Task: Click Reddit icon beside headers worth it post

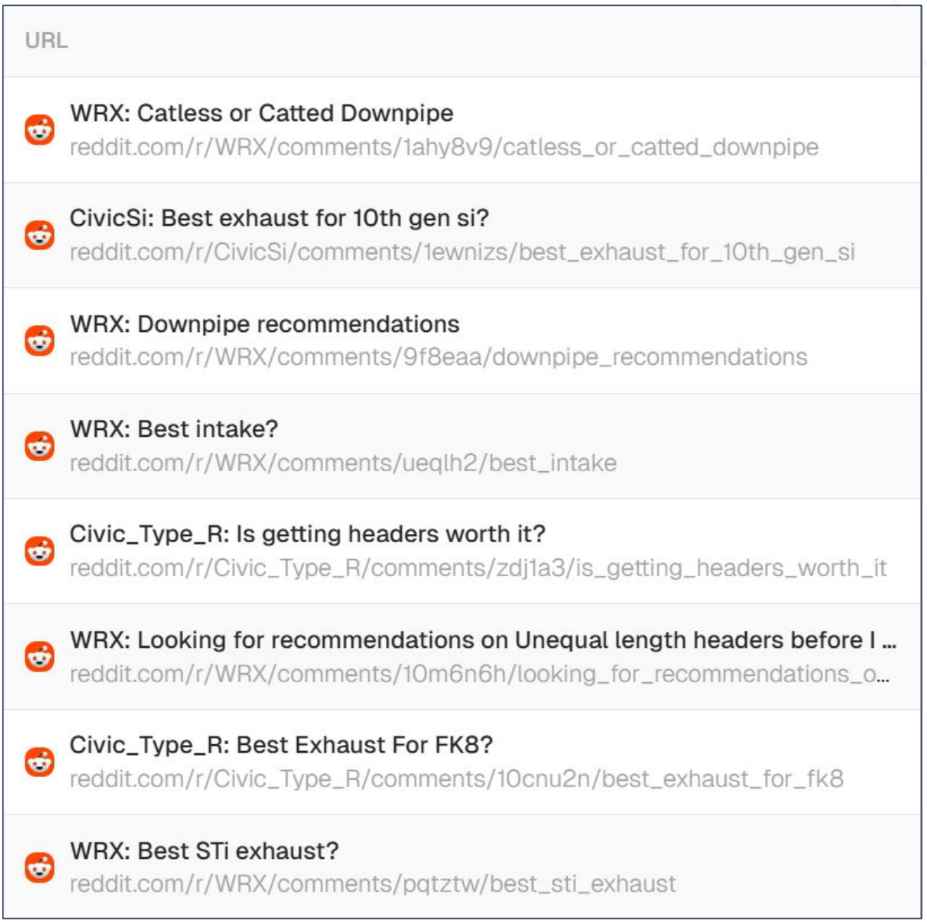Action: tap(40, 551)
